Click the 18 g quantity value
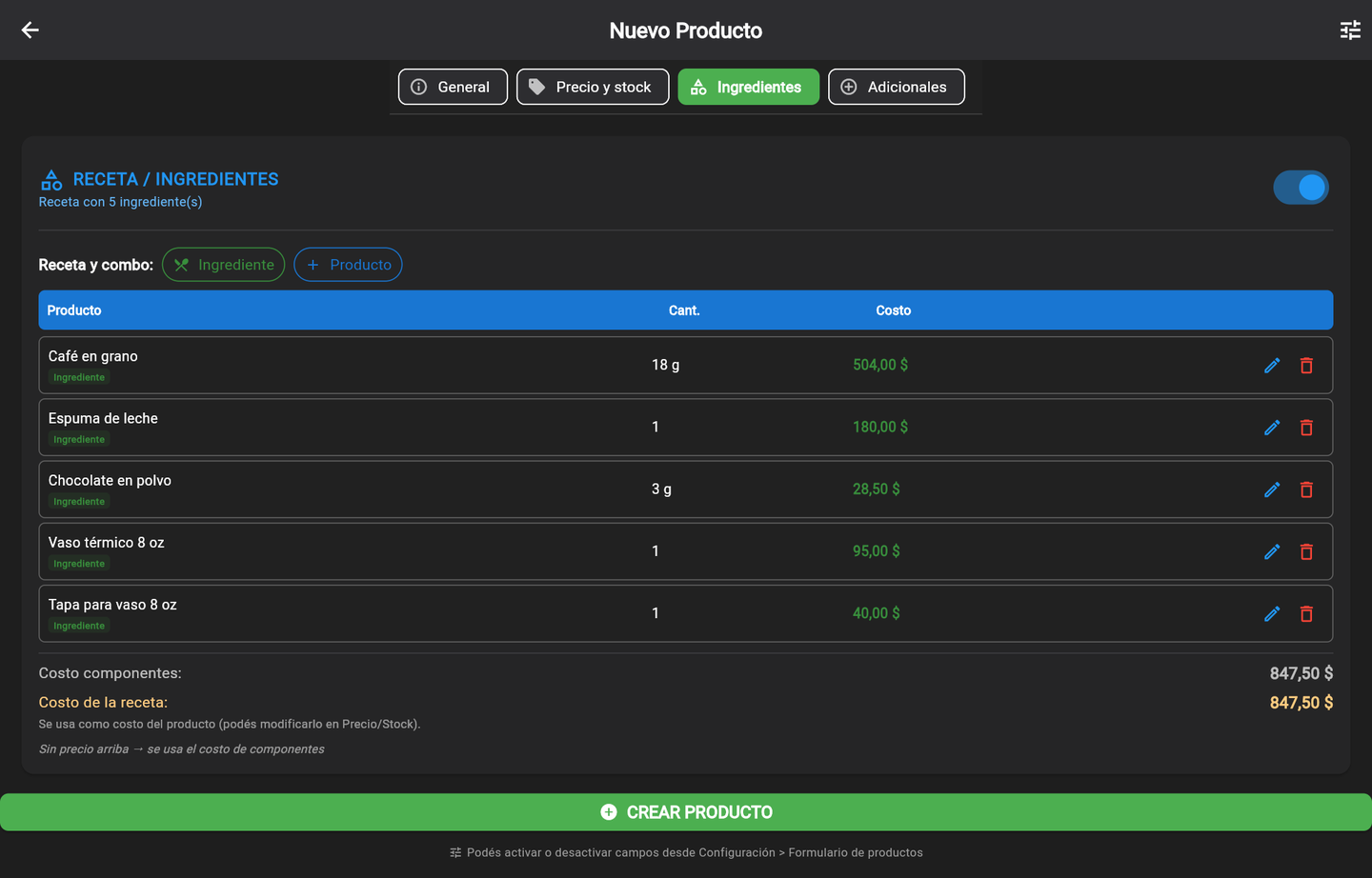The height and width of the screenshot is (878, 1372). point(665,365)
